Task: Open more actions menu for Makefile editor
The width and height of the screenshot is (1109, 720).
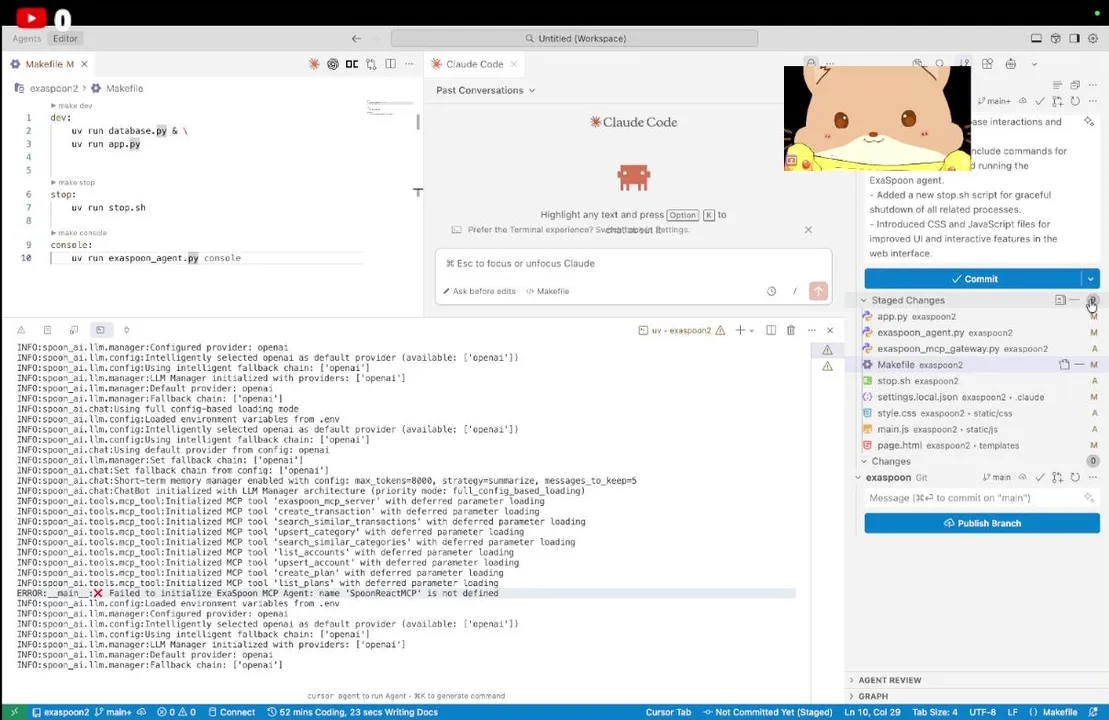Action: pyautogui.click(x=409, y=64)
